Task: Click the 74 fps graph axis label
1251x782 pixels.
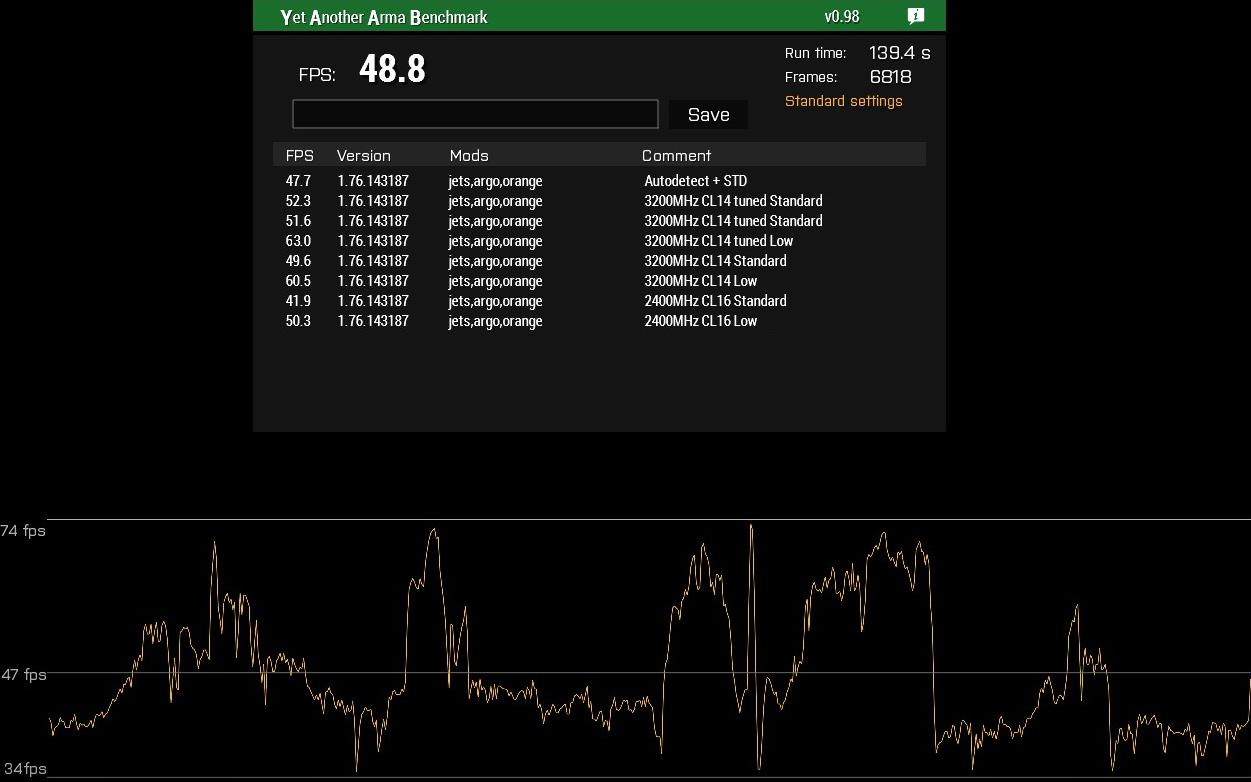Action: coord(23,531)
